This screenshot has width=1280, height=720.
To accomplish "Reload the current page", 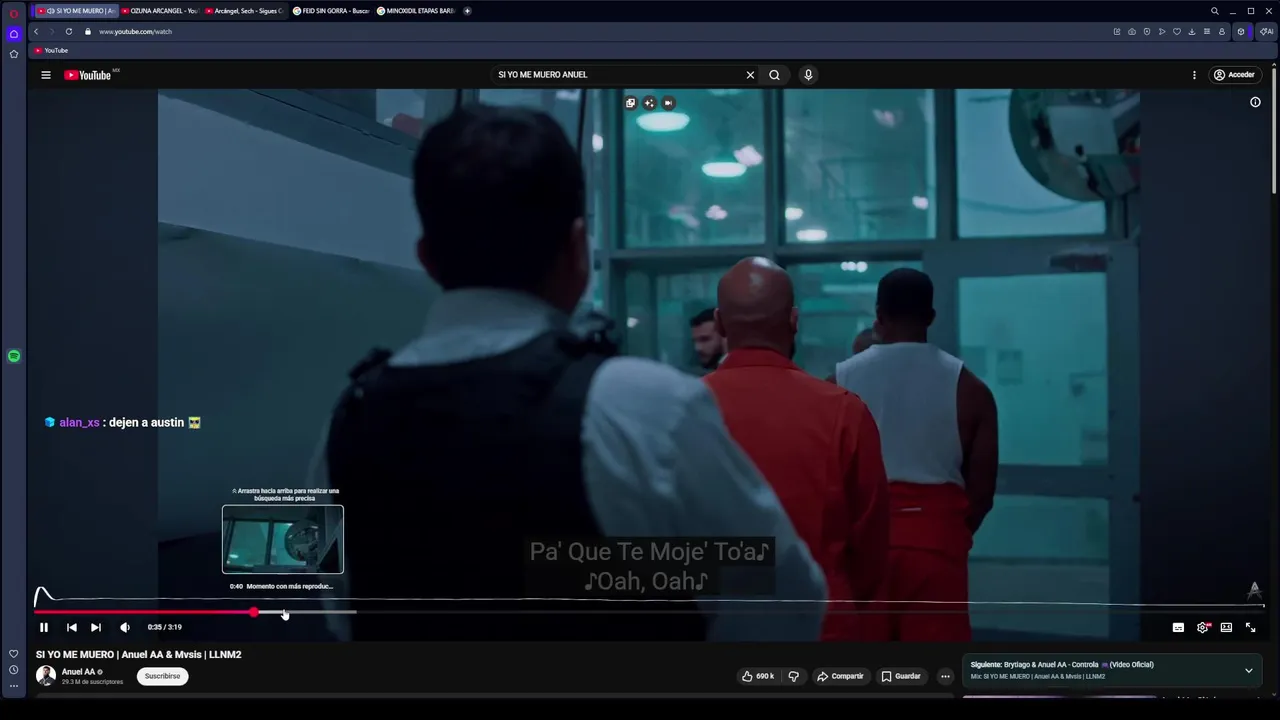I will (x=69, y=32).
